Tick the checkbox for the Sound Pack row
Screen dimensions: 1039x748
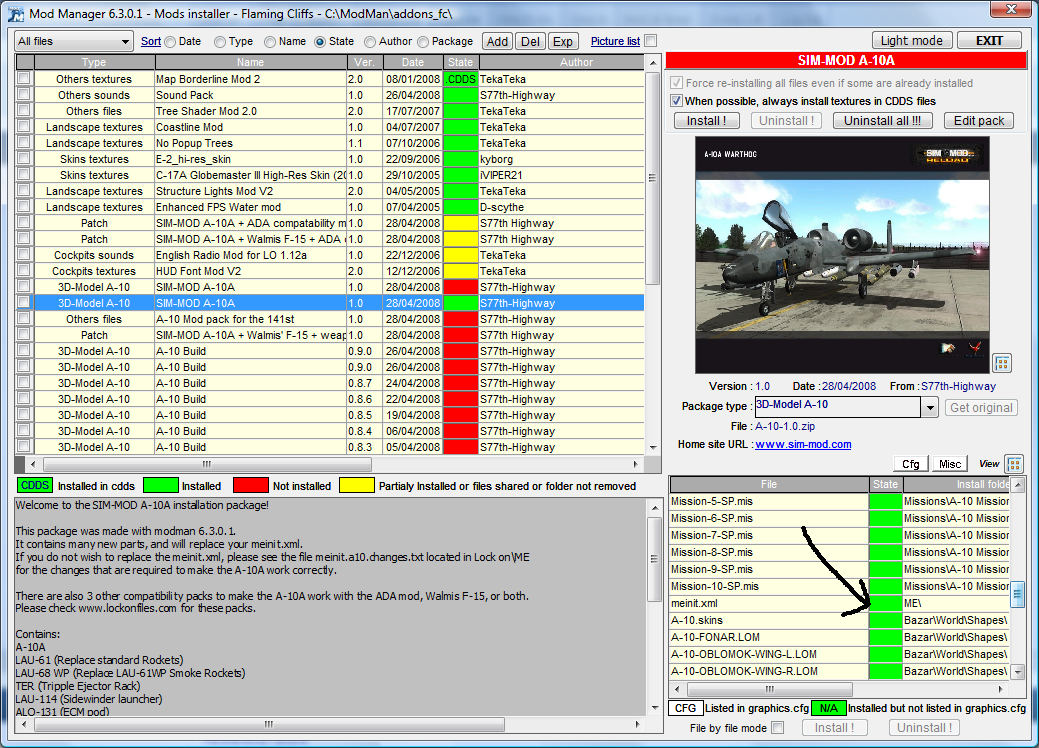(24, 95)
